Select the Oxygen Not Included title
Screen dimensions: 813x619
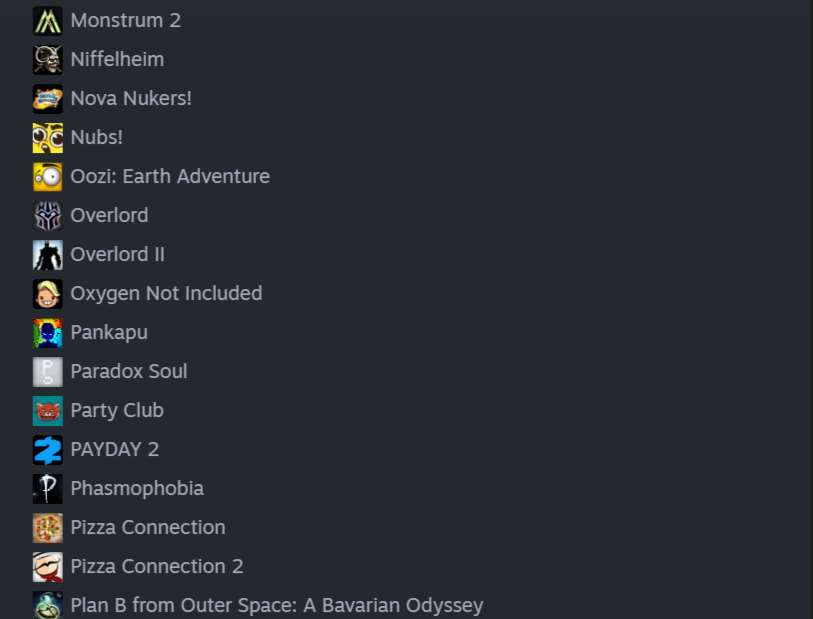pyautogui.click(x=166, y=294)
